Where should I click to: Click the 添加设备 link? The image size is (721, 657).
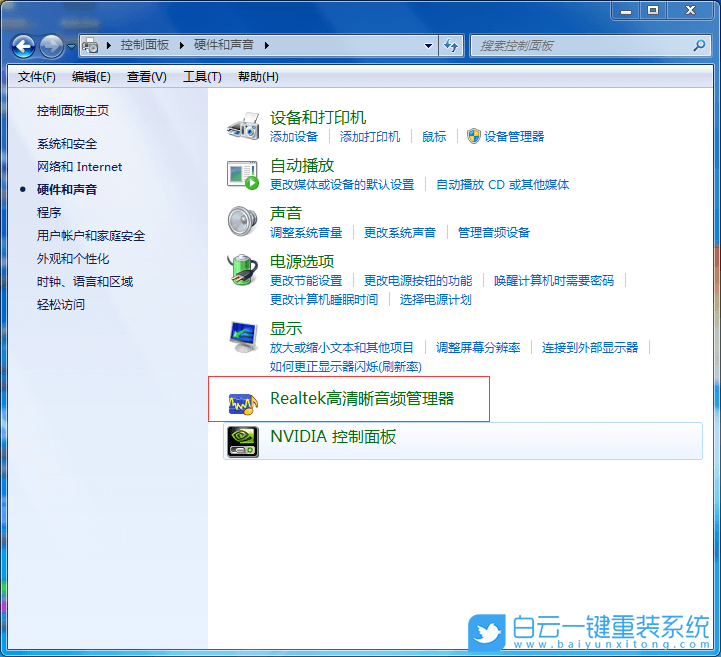click(x=294, y=137)
